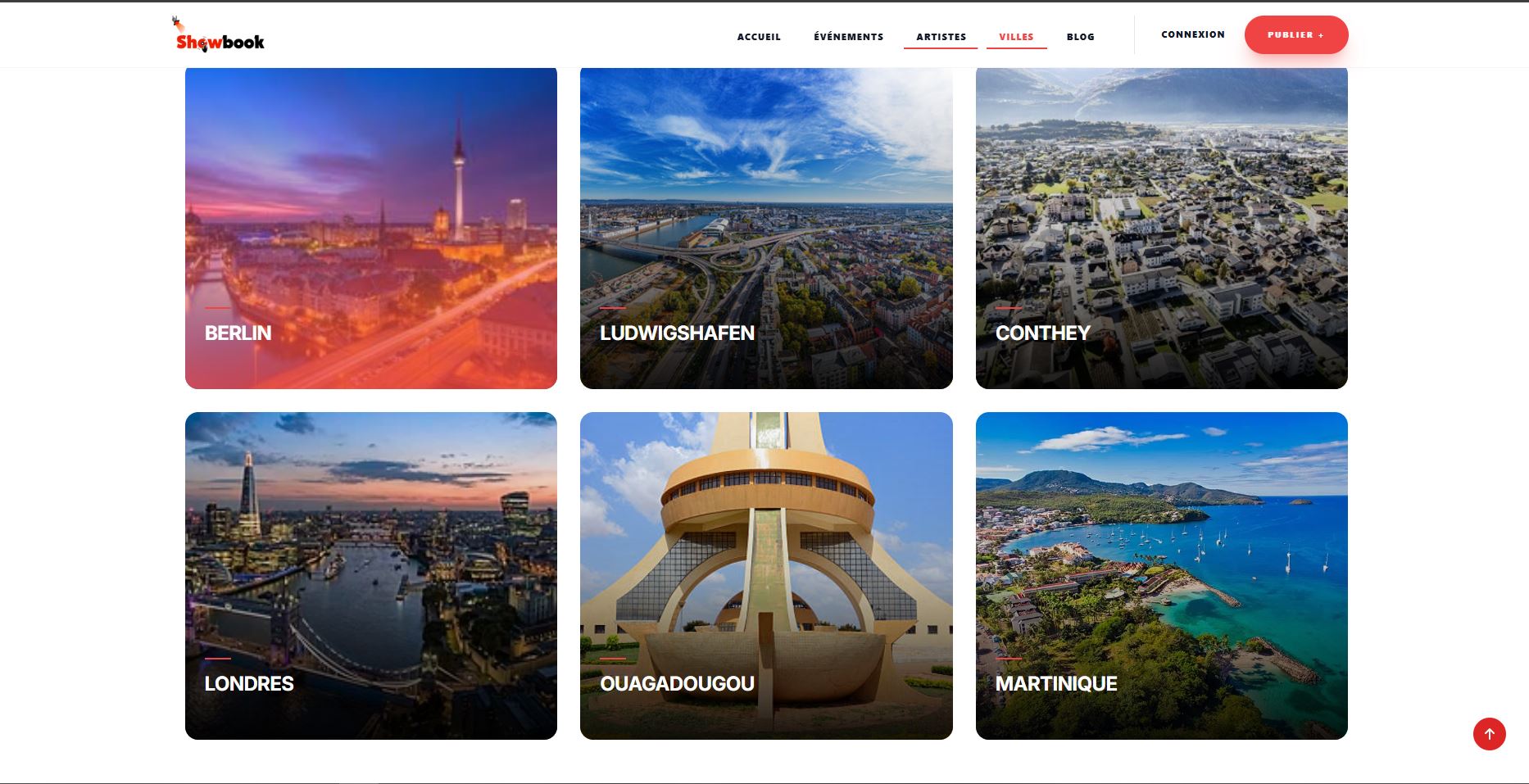Open the Martinique city card
1529x784 pixels.
coord(1161,576)
